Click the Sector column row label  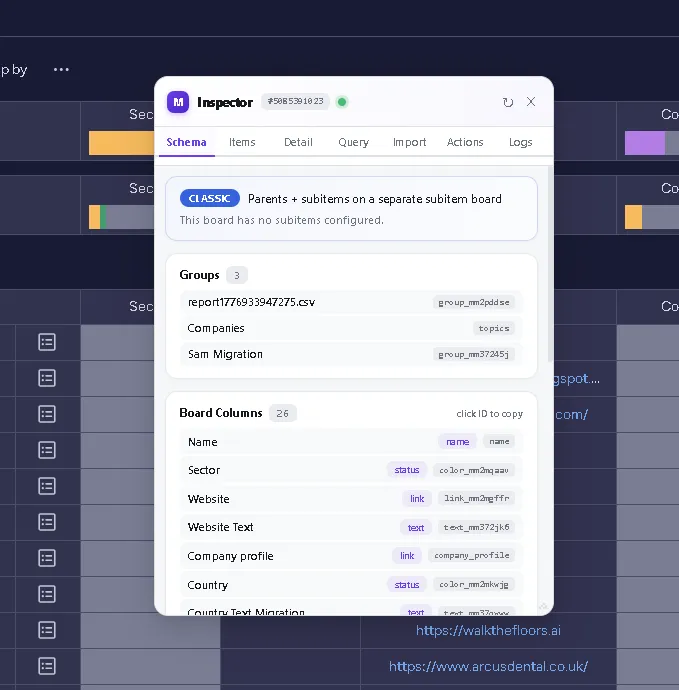(x=204, y=470)
